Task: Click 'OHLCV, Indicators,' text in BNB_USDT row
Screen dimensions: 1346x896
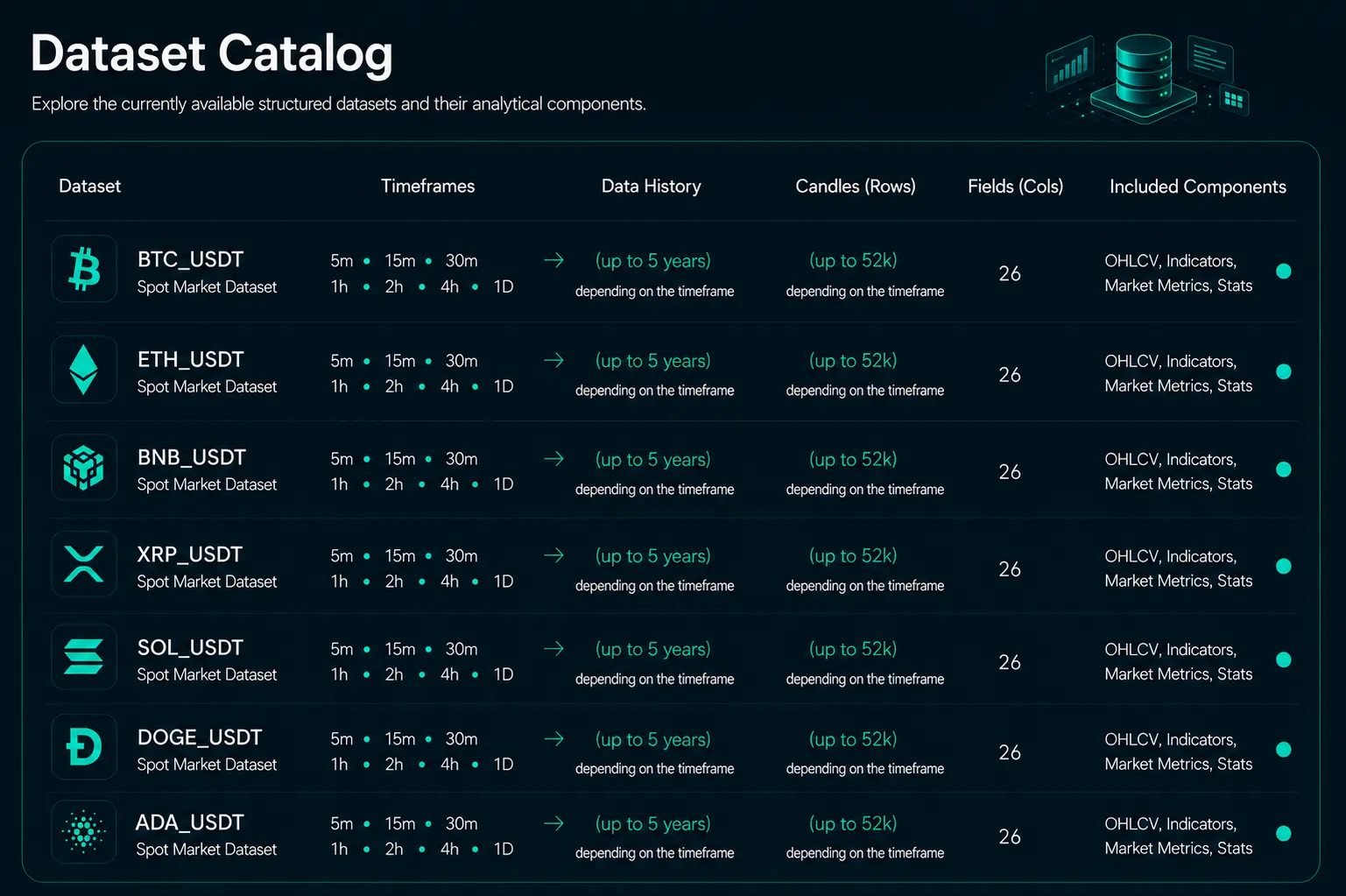Action: point(1170,460)
